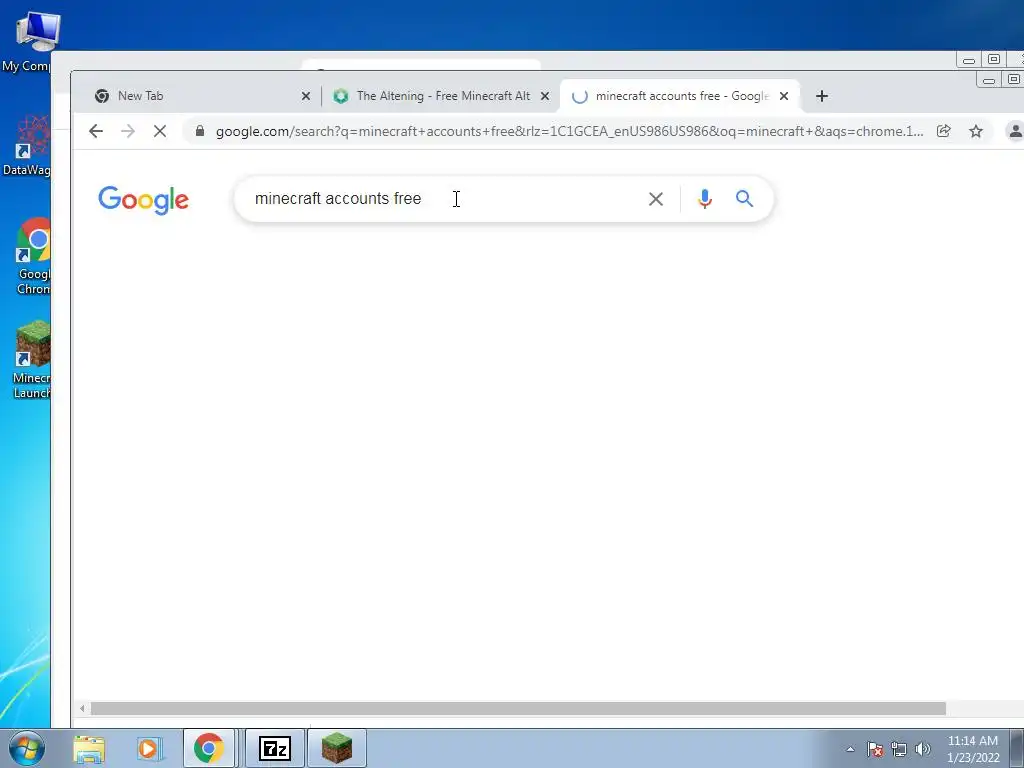Click the address bar URL
This screenshot has width=1024, height=768.
[x=569, y=131]
